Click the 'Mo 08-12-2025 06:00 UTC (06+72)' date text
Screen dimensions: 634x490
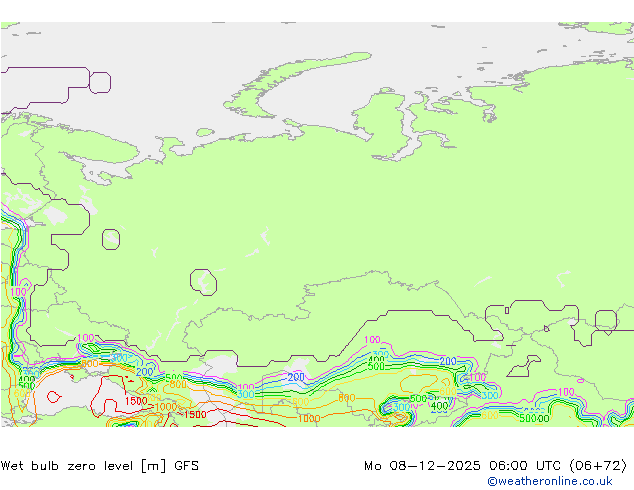496,466
